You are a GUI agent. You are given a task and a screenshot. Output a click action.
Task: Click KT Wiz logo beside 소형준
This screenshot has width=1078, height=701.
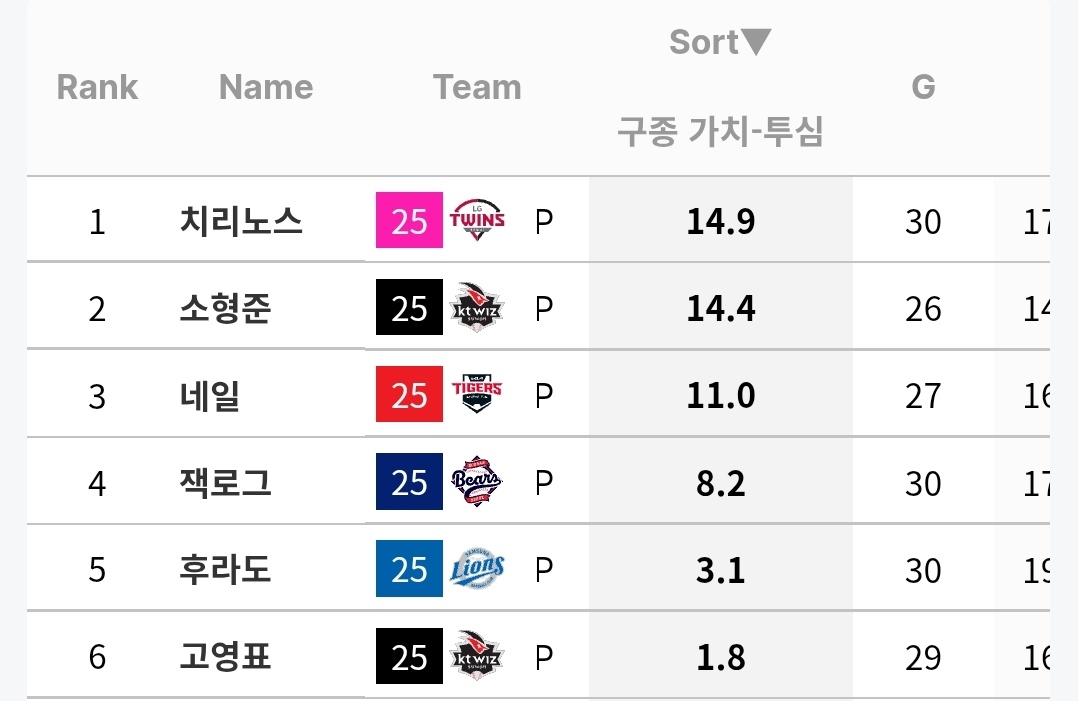click(478, 308)
